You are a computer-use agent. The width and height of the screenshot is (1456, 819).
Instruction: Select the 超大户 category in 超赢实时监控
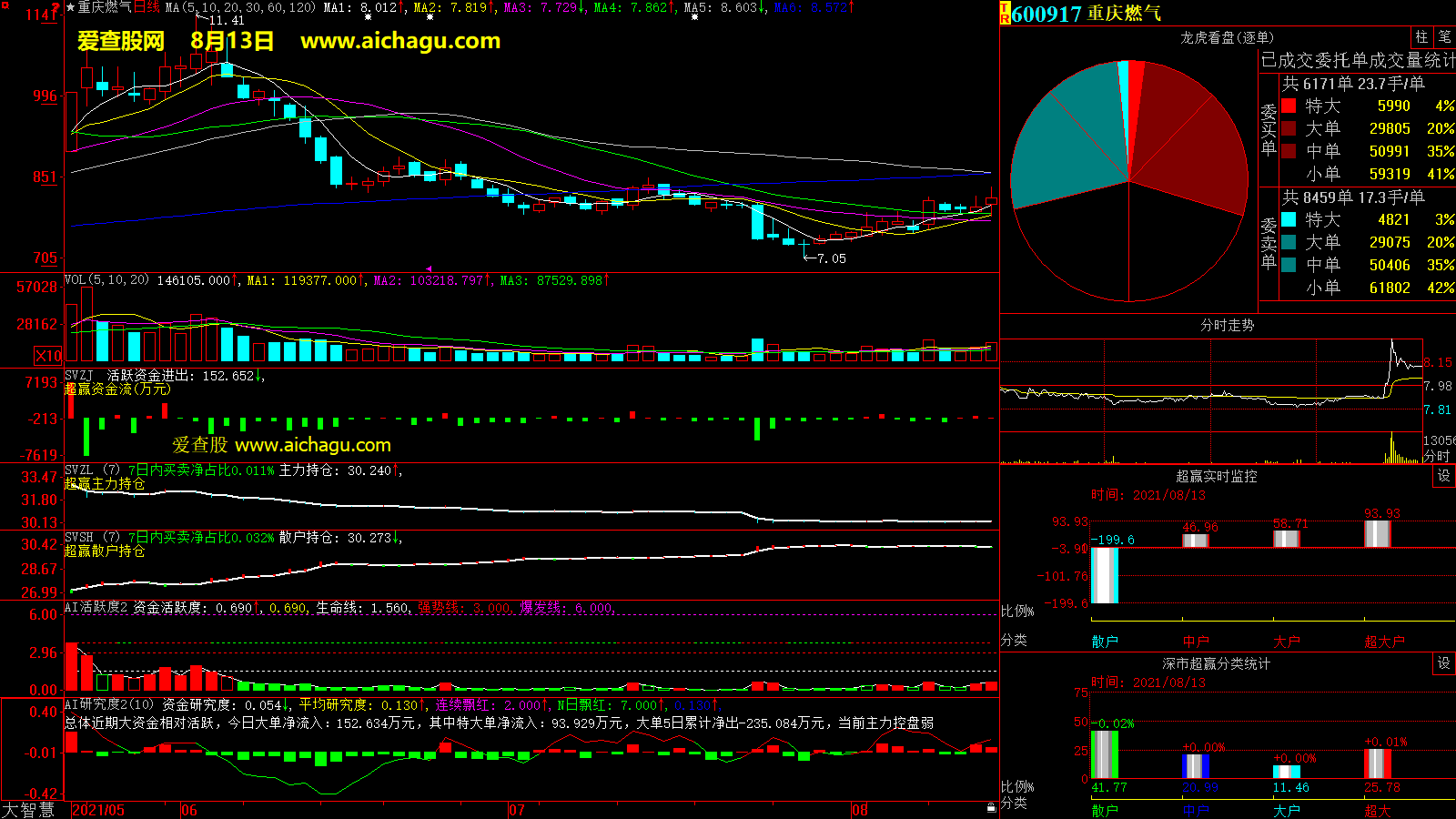[1383, 642]
